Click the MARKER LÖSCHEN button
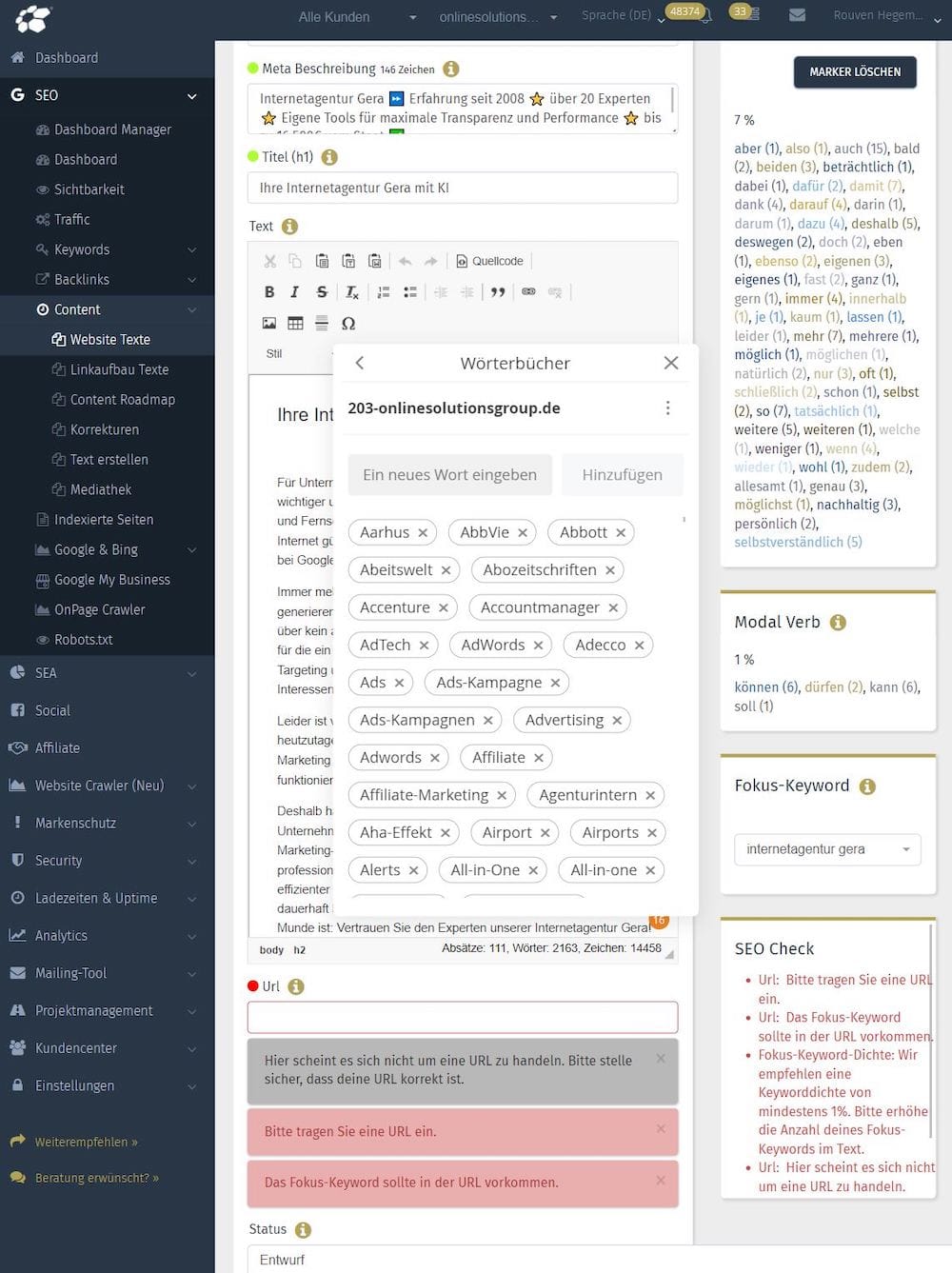This screenshot has width=952, height=1273. [x=855, y=72]
